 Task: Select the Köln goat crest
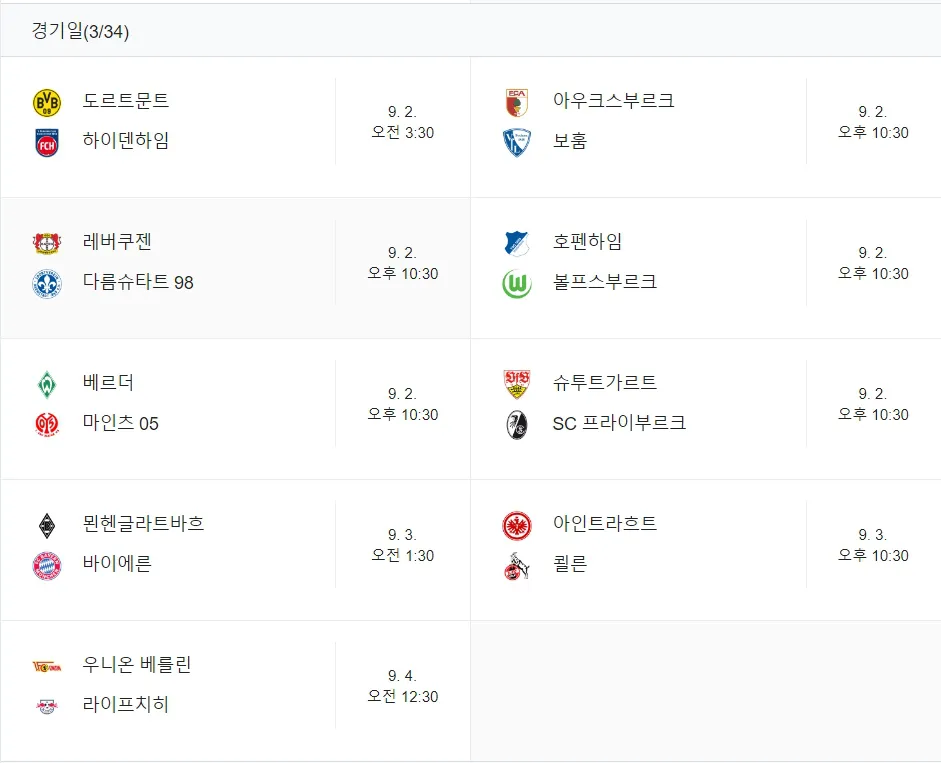pyautogui.click(x=517, y=566)
